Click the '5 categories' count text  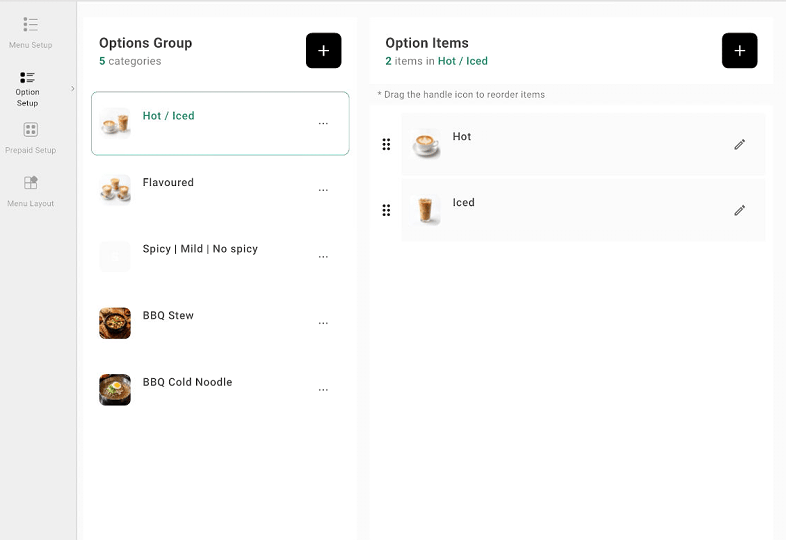(130, 61)
